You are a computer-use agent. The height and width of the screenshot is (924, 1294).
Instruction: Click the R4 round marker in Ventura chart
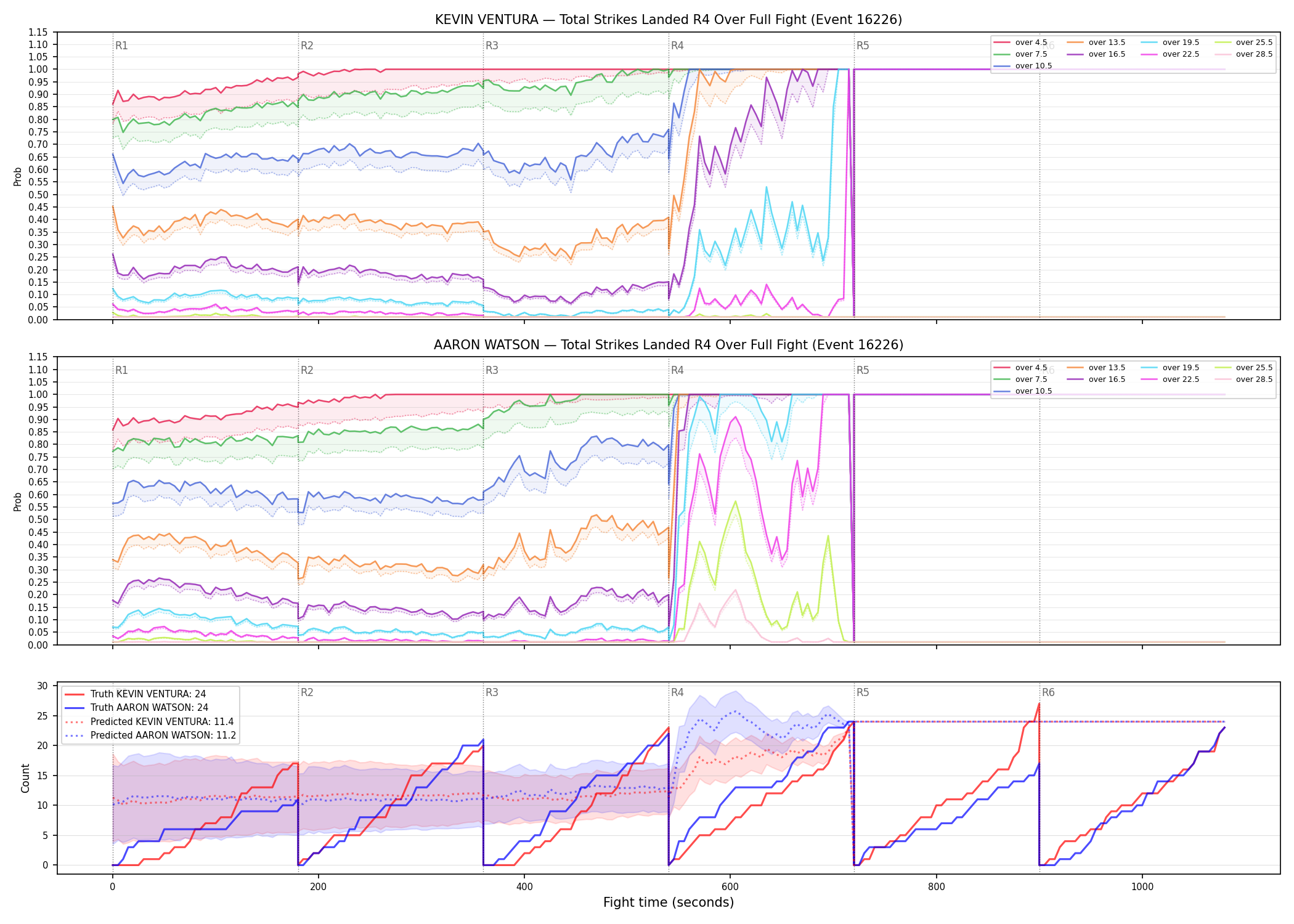click(677, 46)
